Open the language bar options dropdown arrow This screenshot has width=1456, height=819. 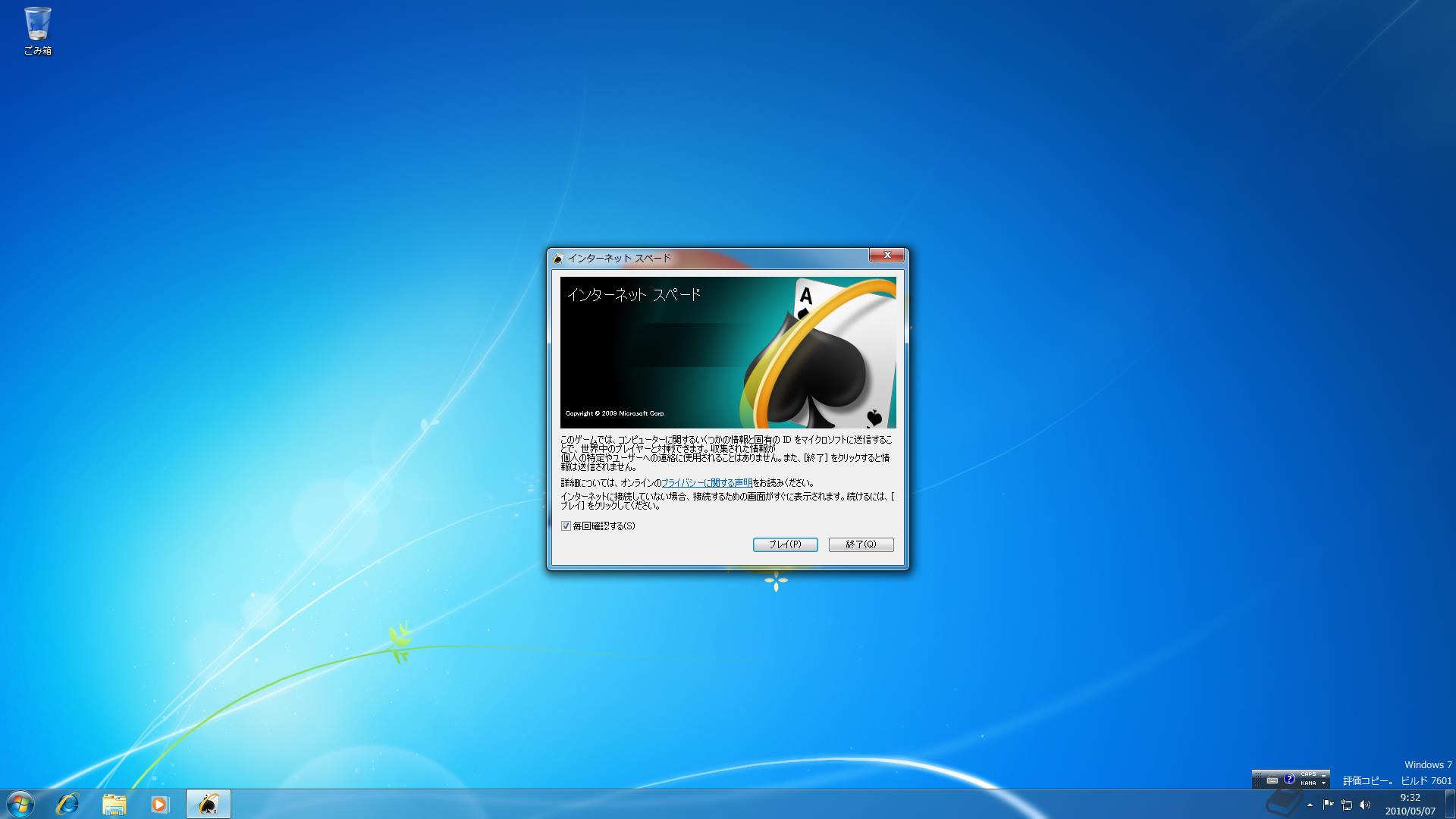click(x=1323, y=783)
